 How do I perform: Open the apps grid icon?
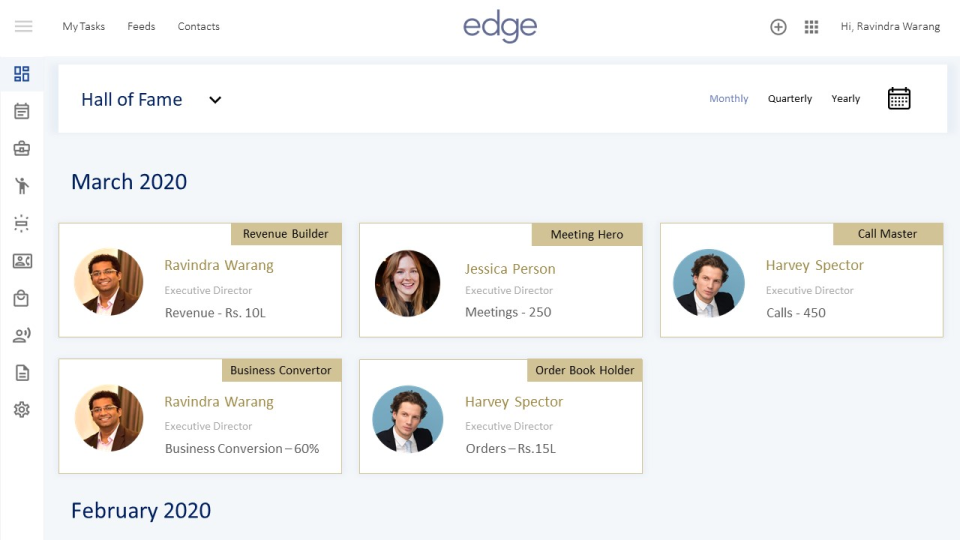[811, 27]
